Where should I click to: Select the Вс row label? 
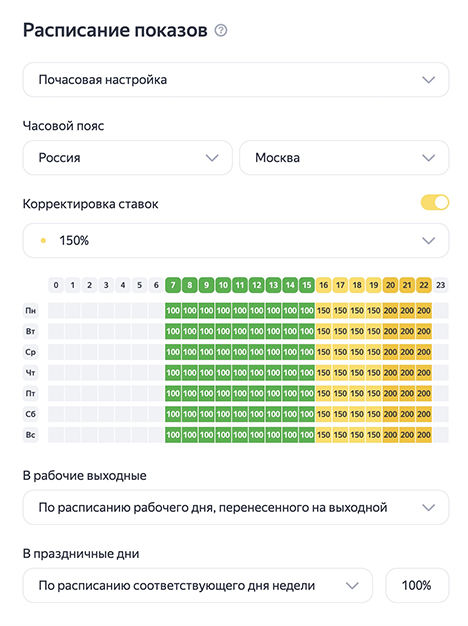coord(31,435)
